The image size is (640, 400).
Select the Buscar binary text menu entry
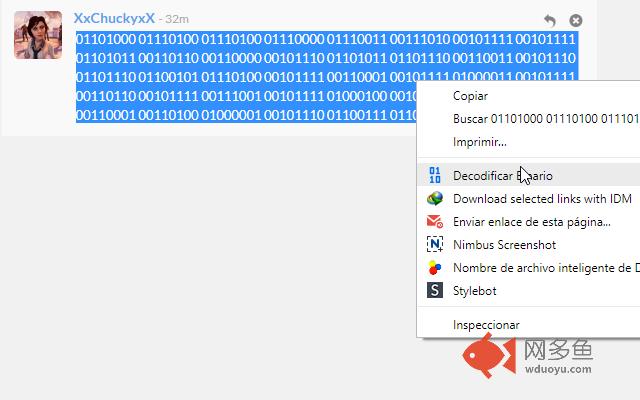[x=529, y=119]
